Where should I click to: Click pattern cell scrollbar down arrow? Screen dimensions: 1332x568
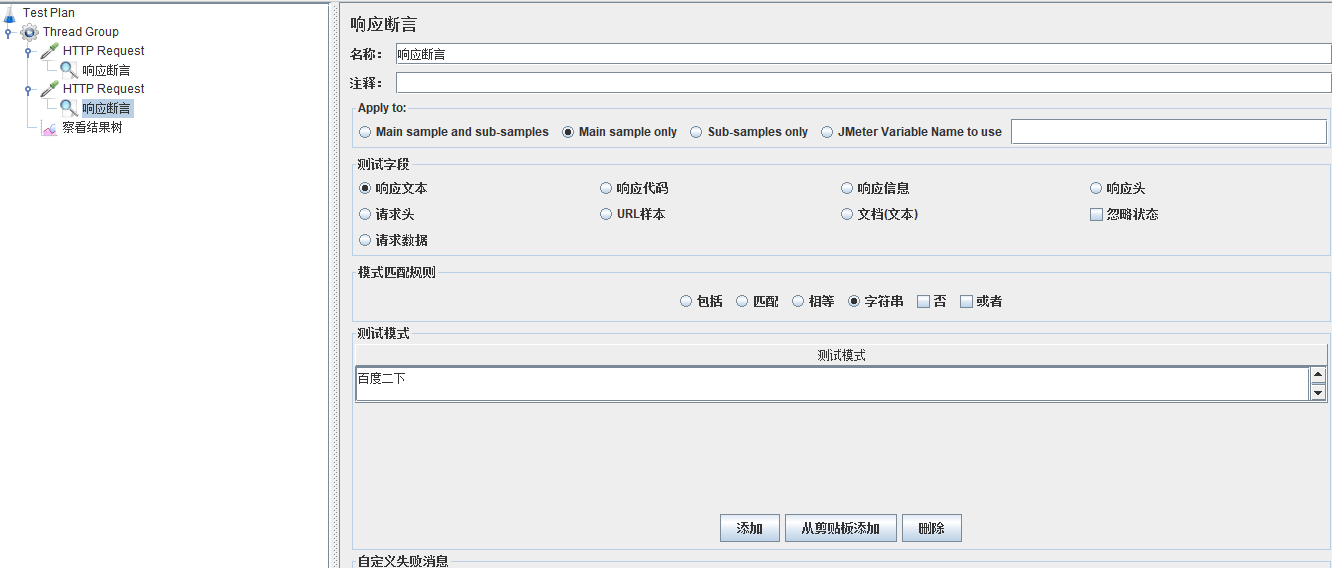(x=1318, y=393)
